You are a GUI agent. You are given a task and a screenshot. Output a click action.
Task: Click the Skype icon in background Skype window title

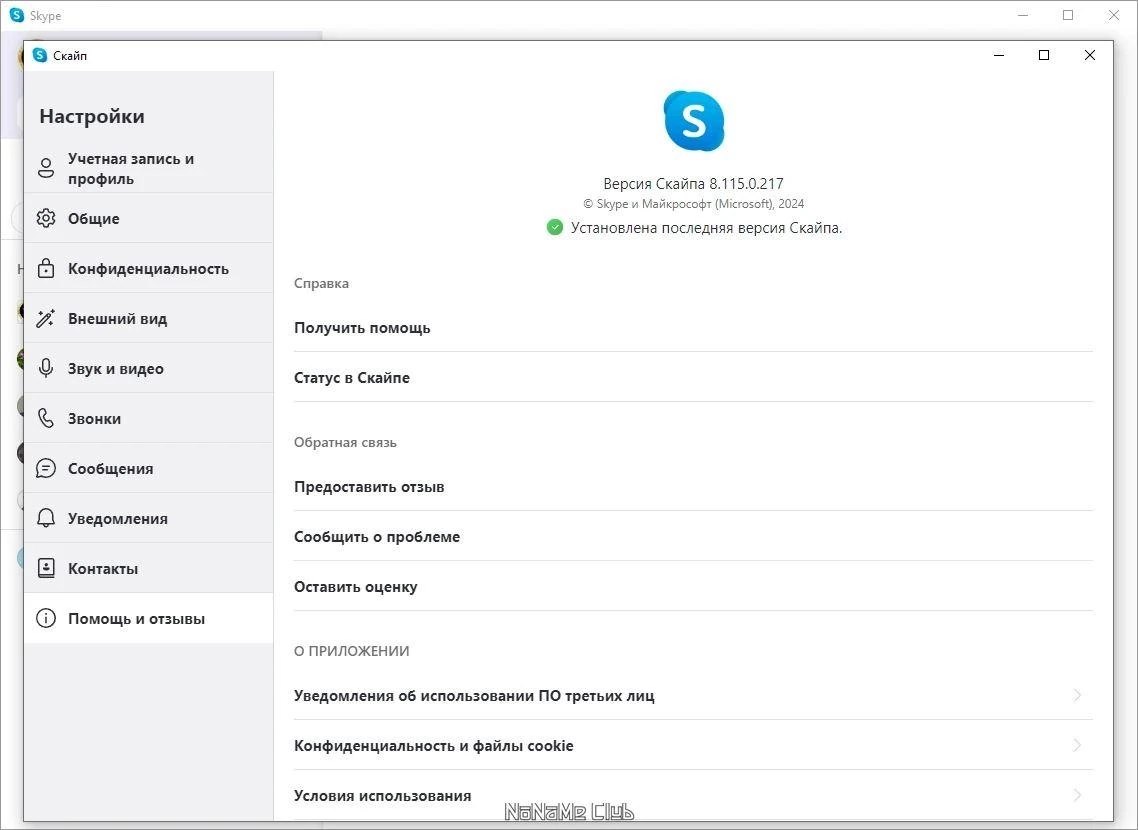pyautogui.click(x=17, y=15)
